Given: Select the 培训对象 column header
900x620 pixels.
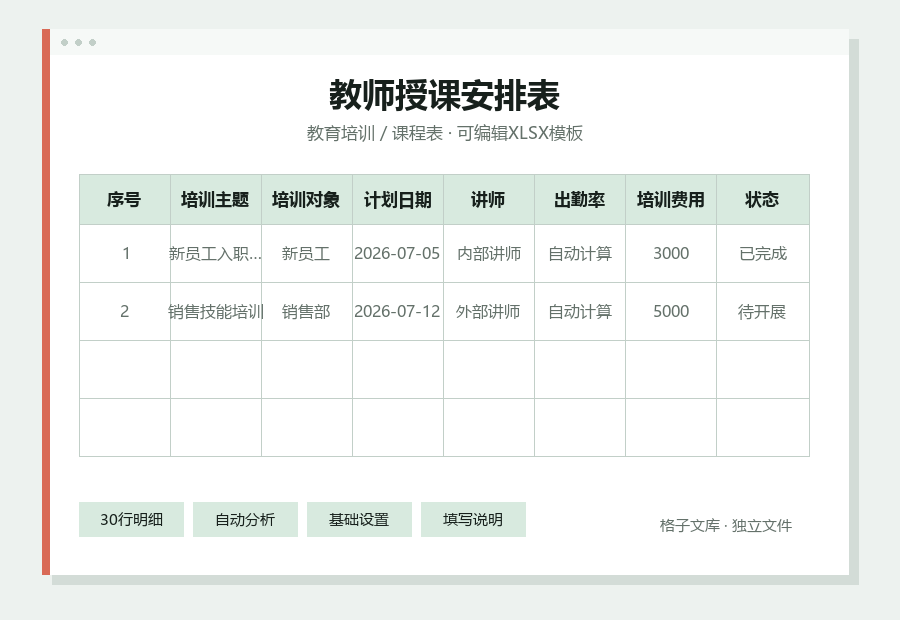Looking at the screenshot, I should pyautogui.click(x=307, y=200).
